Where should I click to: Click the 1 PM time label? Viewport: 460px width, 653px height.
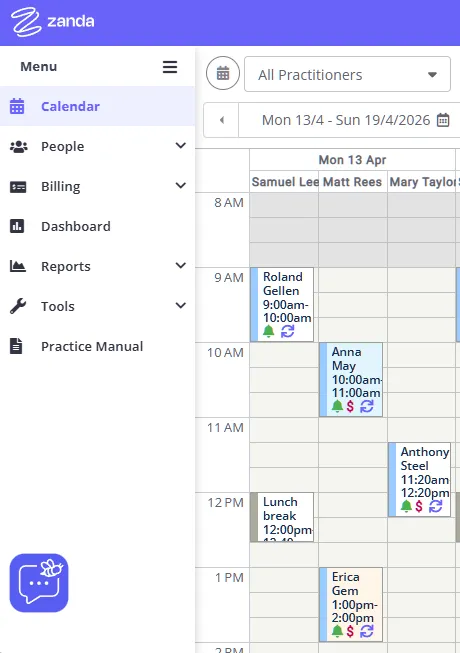[x=229, y=578]
